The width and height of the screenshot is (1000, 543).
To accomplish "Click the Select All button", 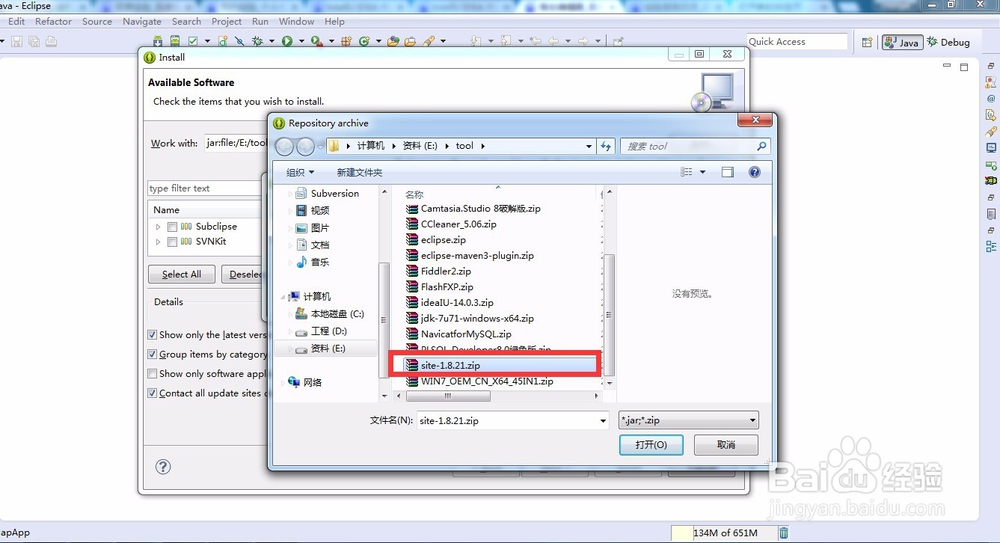I will 182,274.
